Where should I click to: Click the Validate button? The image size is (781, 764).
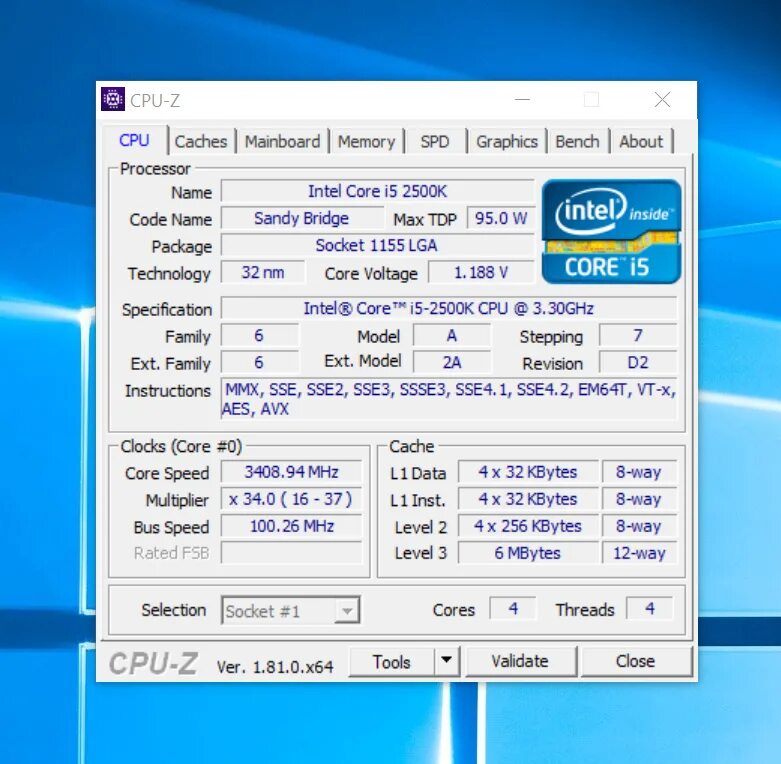[520, 661]
